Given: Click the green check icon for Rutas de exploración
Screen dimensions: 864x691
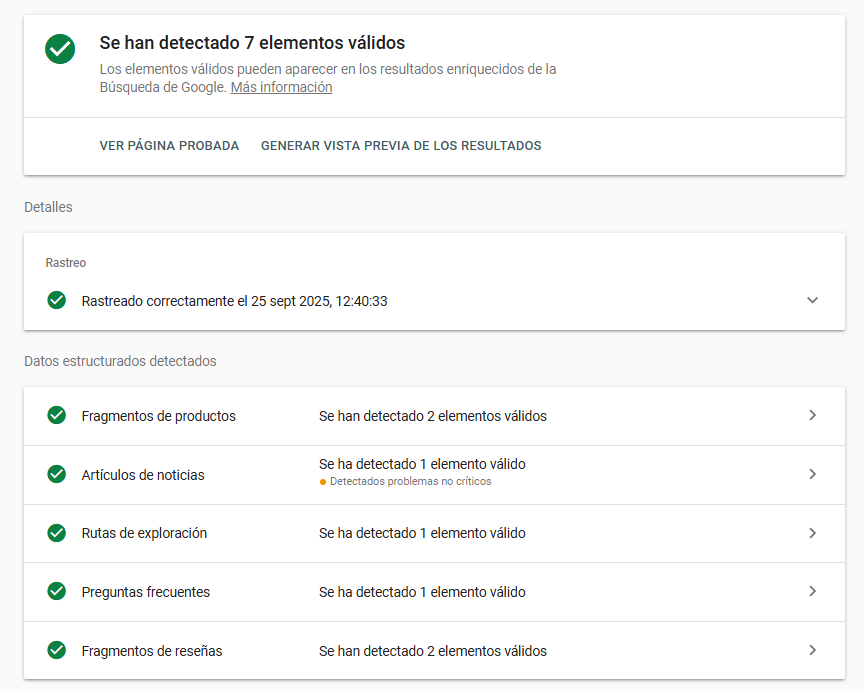Looking at the screenshot, I should click(56, 533).
